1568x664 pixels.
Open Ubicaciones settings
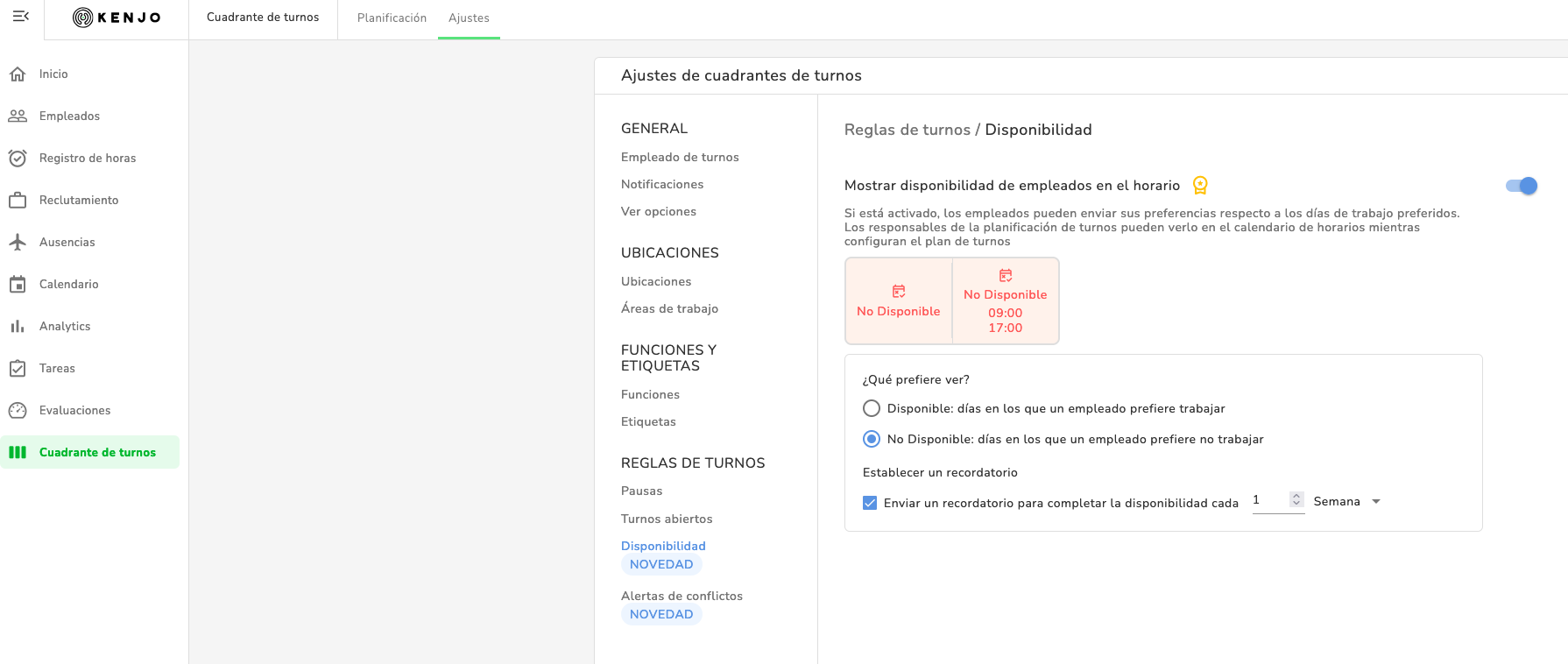(656, 281)
